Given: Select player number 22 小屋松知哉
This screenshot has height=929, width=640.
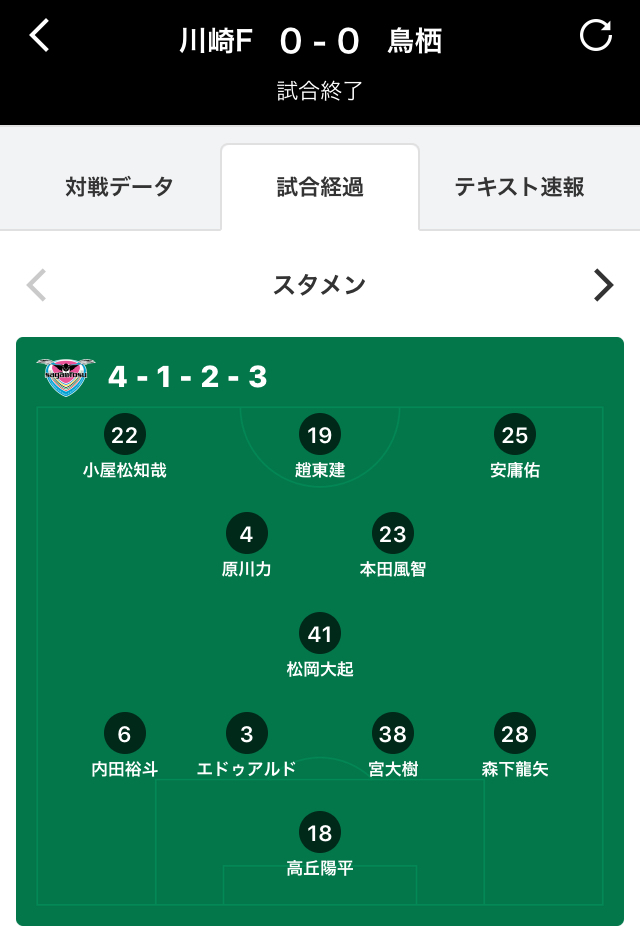Looking at the screenshot, I should (x=124, y=446).
